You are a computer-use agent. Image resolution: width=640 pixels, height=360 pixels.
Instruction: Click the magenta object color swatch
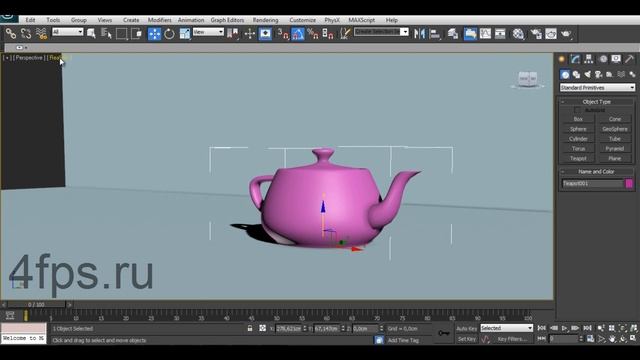pos(629,184)
